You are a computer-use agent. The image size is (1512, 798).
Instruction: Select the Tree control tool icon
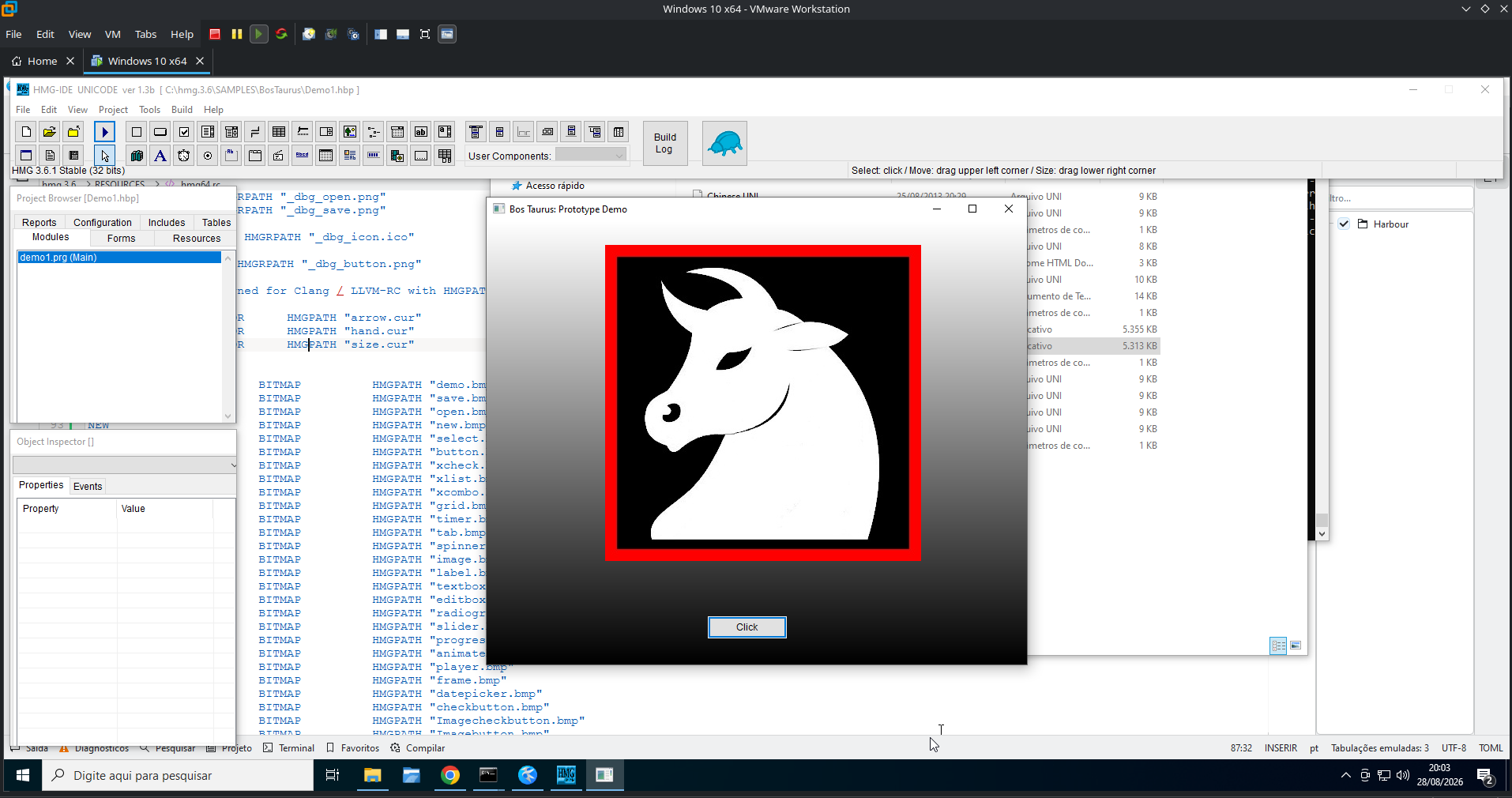tap(374, 132)
